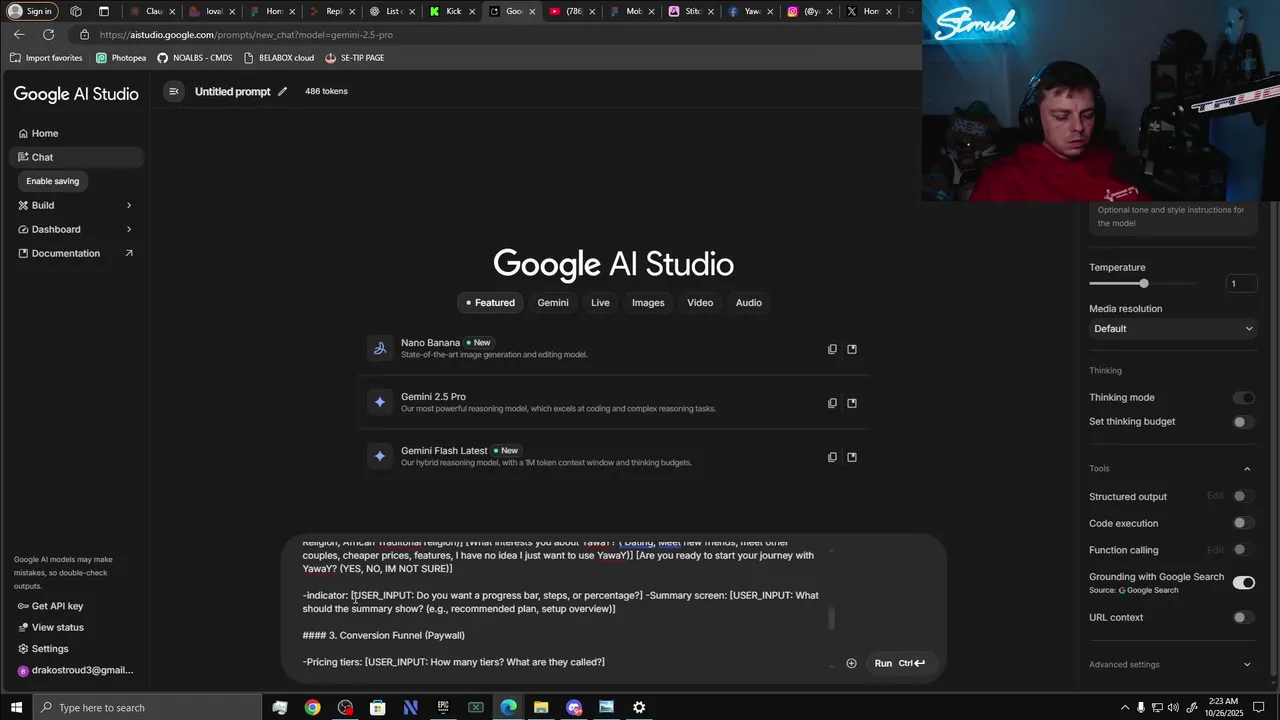Toggle Thinking mode switch
The image size is (1280, 720).
click(1244, 398)
